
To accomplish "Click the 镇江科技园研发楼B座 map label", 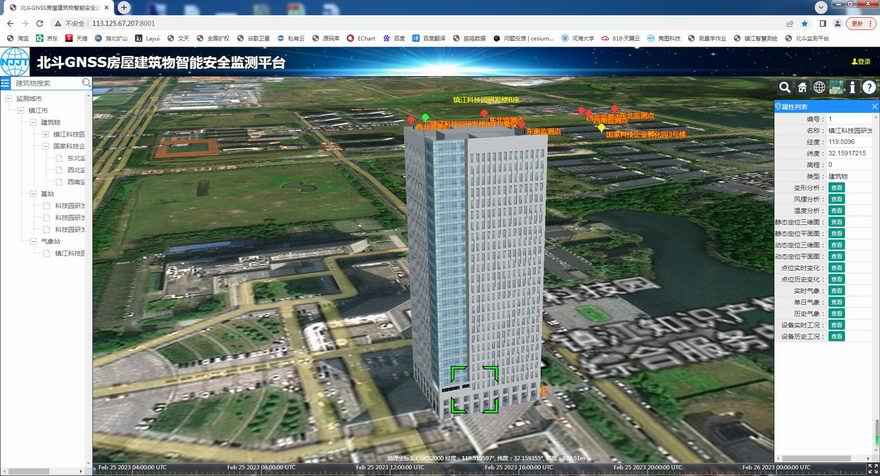I will [x=486, y=100].
